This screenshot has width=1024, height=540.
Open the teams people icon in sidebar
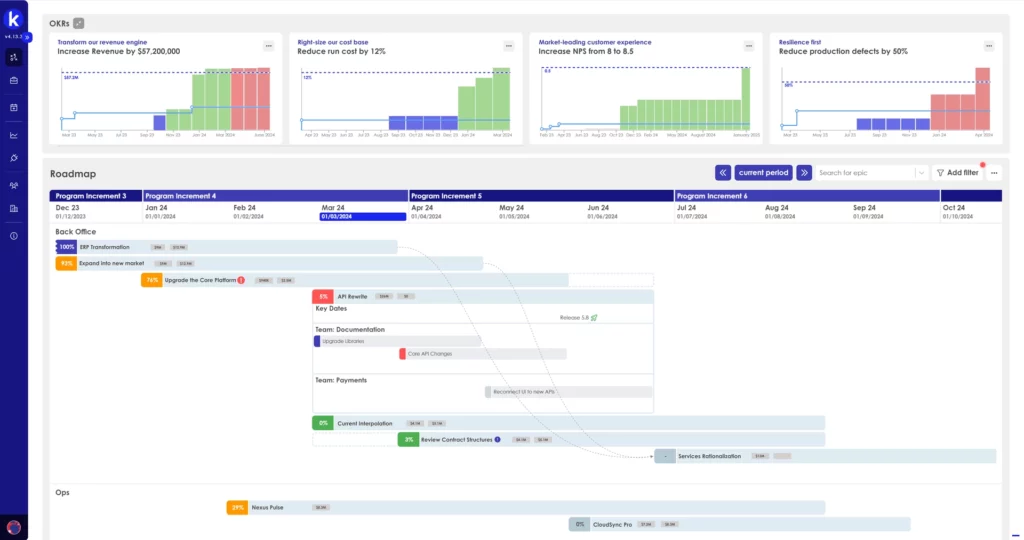coord(14,185)
